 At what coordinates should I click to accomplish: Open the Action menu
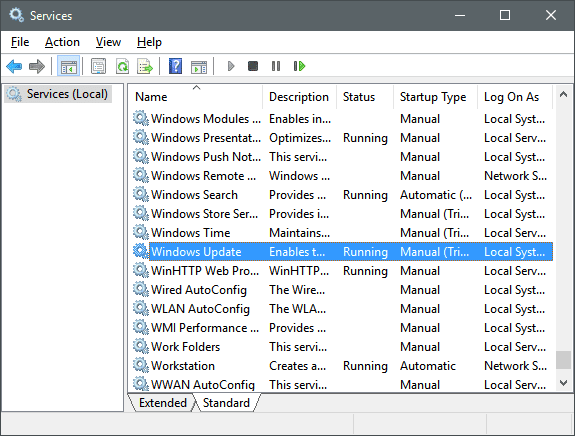pyautogui.click(x=62, y=42)
